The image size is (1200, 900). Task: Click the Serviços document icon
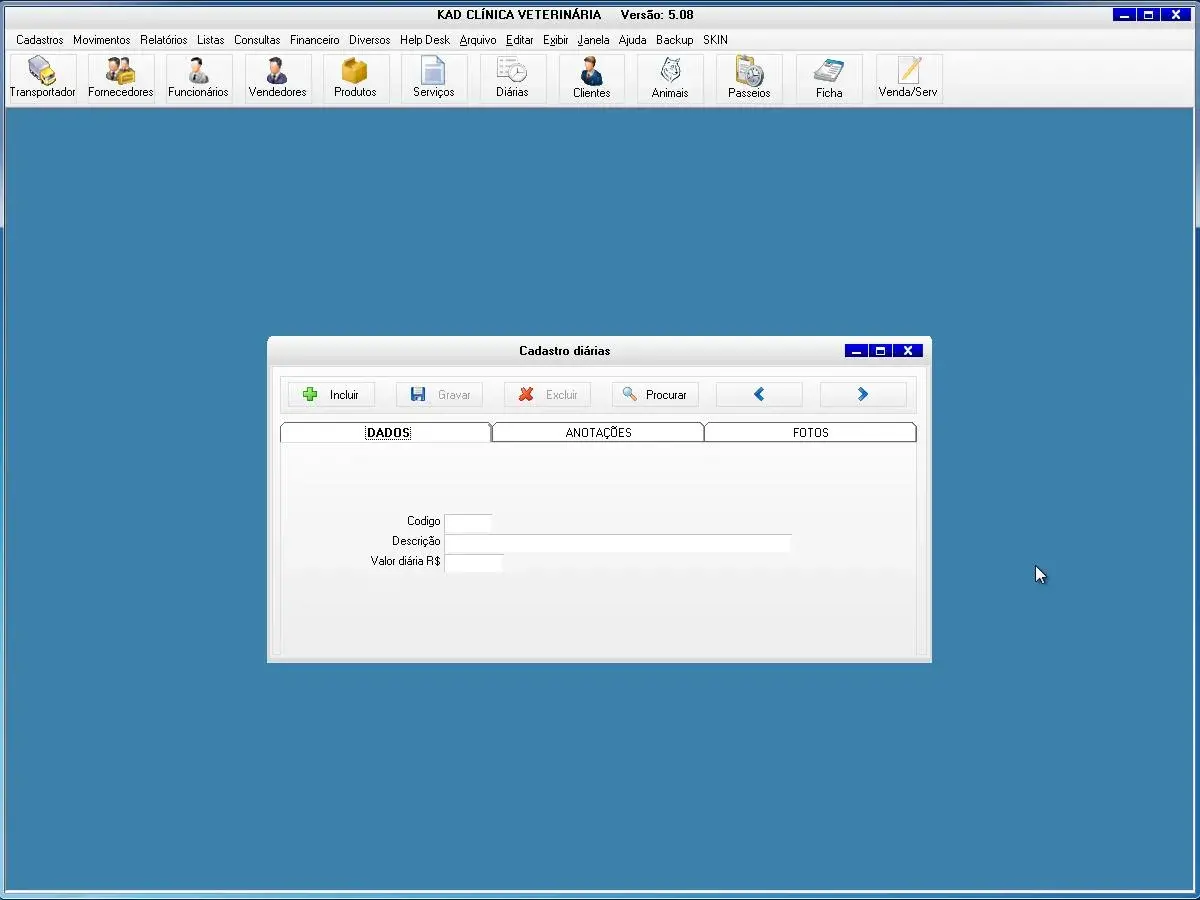(x=433, y=78)
